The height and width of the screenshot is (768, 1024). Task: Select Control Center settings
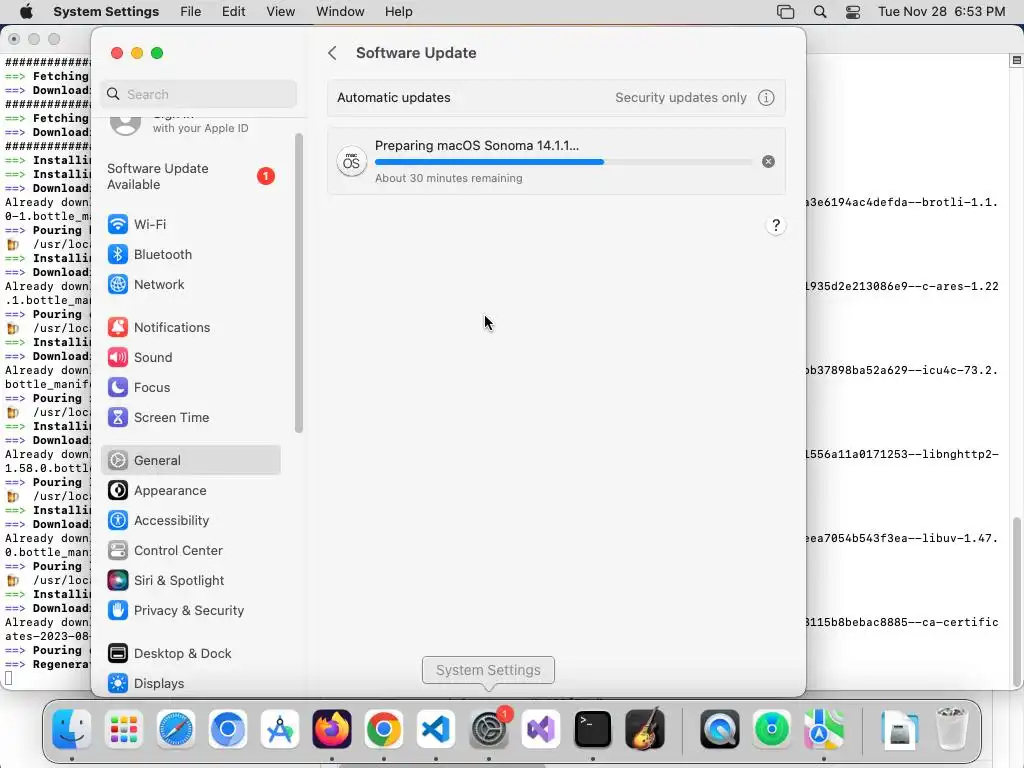[x=191, y=551]
